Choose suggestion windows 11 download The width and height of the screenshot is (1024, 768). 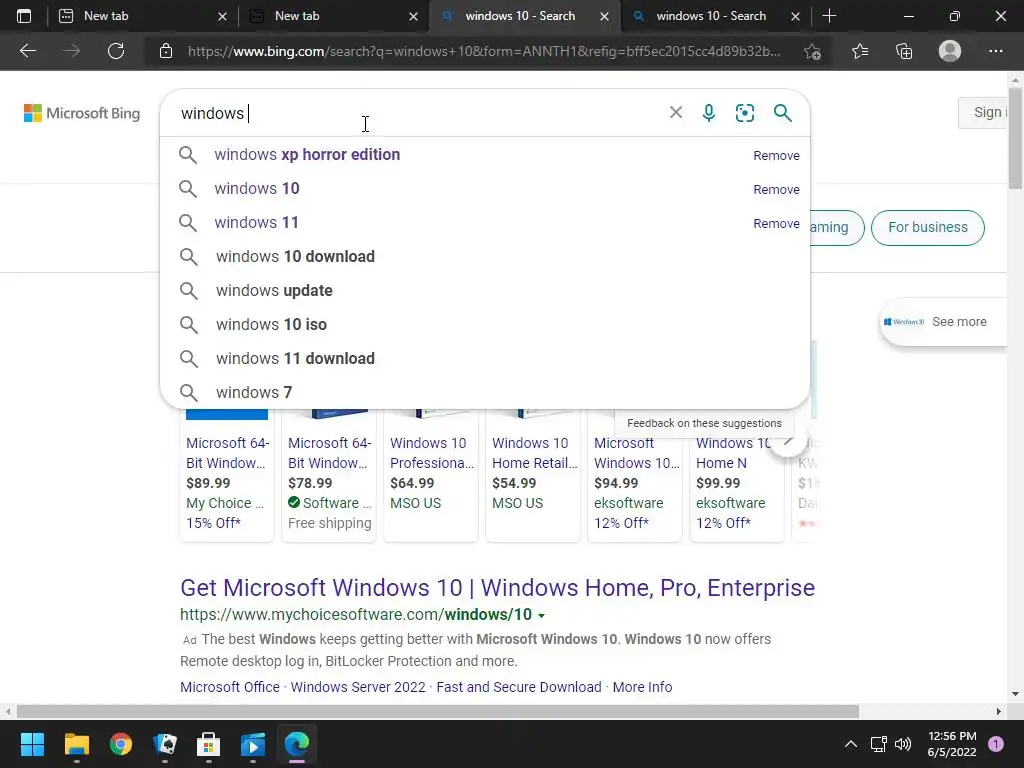click(295, 359)
